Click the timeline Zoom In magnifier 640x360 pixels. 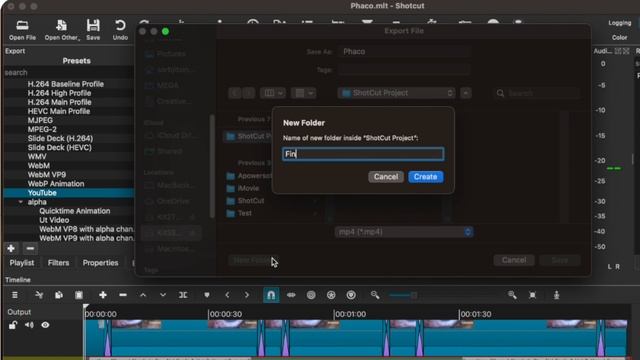click(512, 295)
